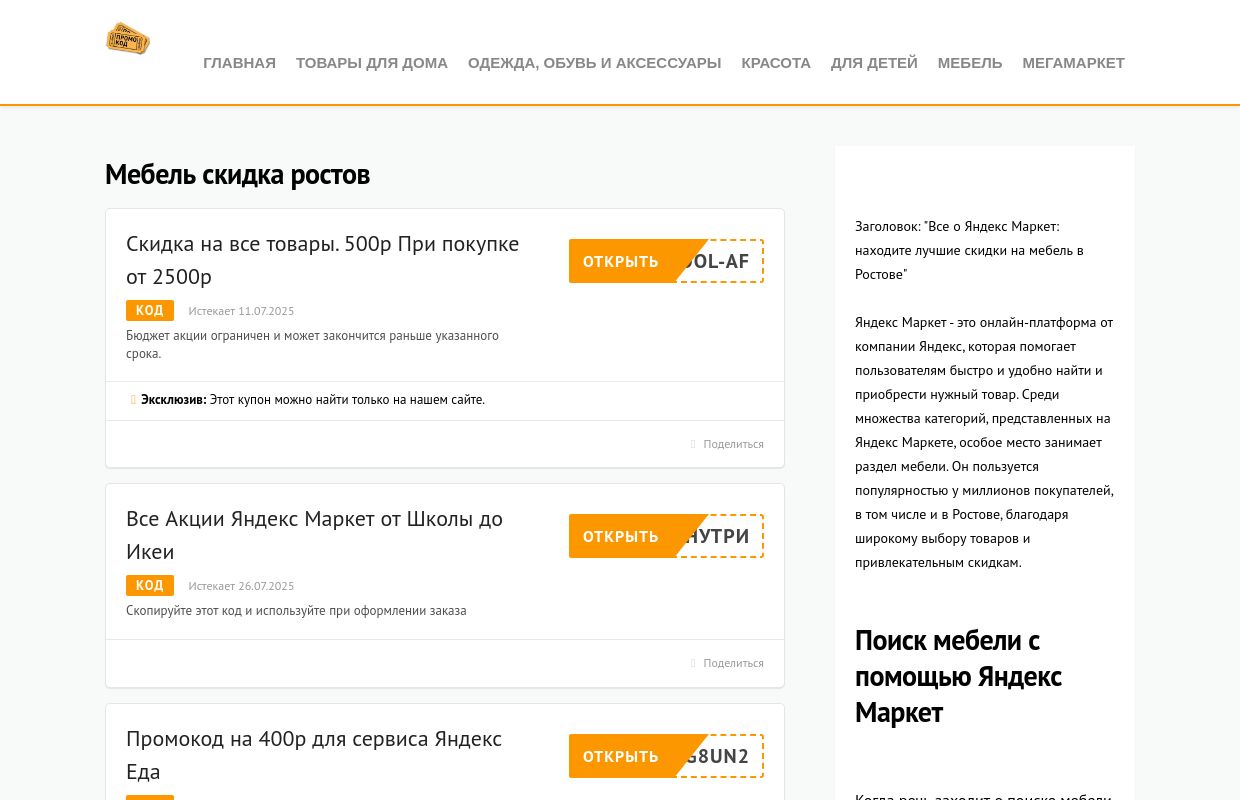Open ОДЕЖДА, ОБУВЬ И АКСЕССУАРЫ category
1240x800 pixels.
594,63
